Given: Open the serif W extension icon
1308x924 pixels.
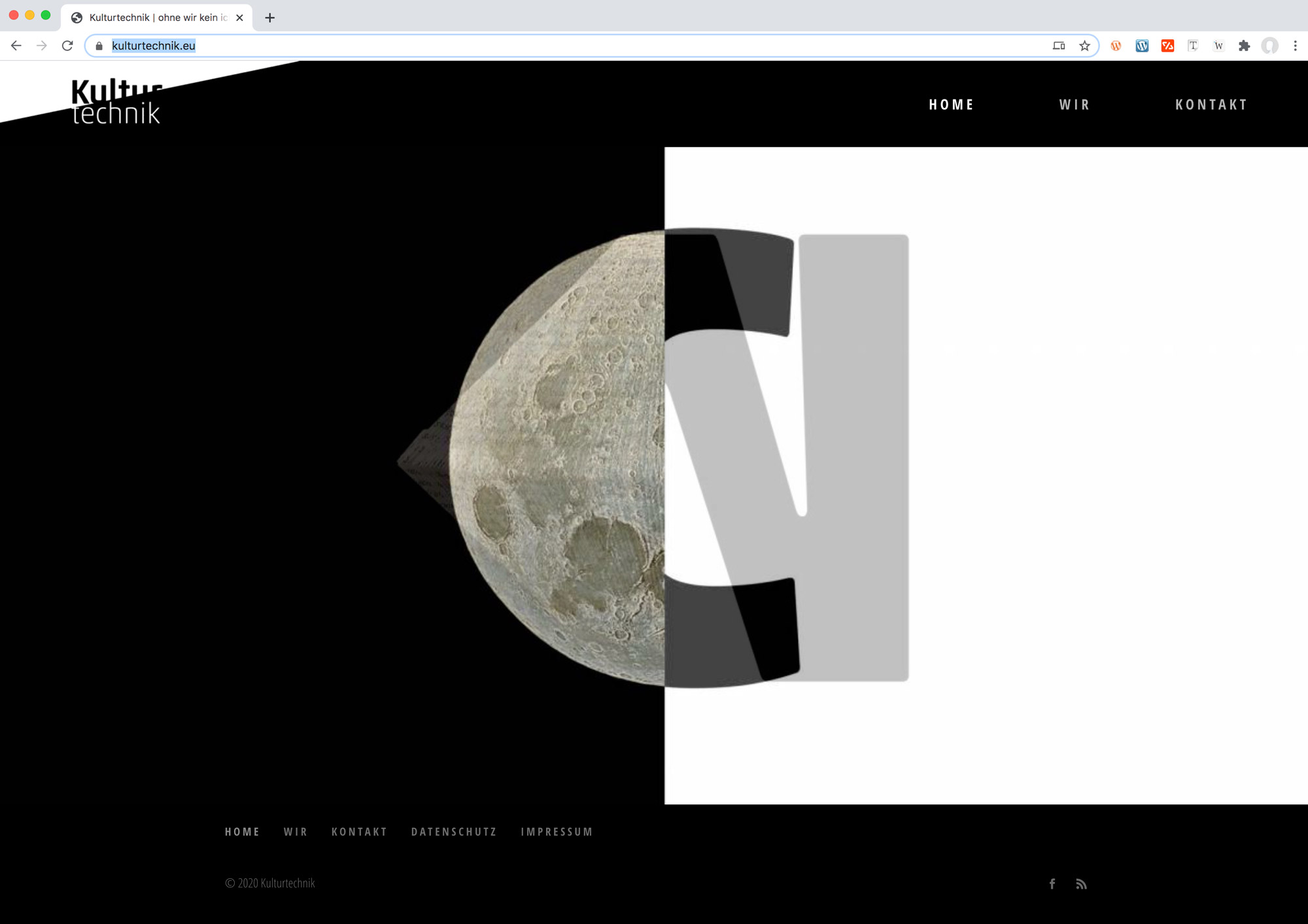Looking at the screenshot, I should pos(1218,46).
